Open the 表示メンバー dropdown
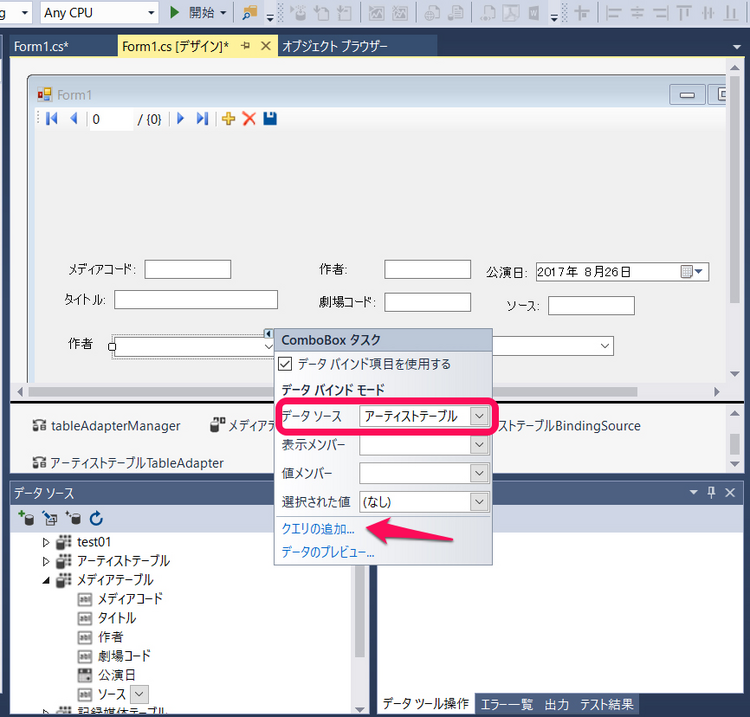 [478, 445]
